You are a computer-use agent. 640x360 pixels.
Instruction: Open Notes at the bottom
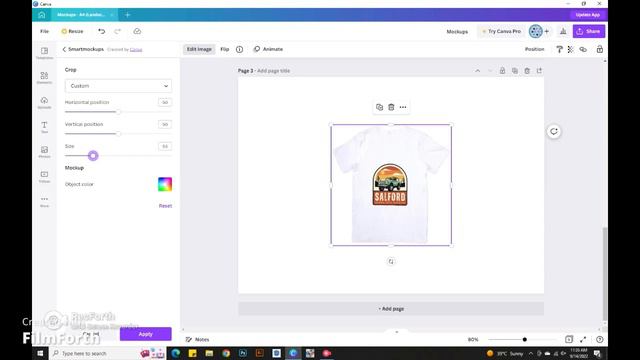pyautogui.click(x=197, y=340)
